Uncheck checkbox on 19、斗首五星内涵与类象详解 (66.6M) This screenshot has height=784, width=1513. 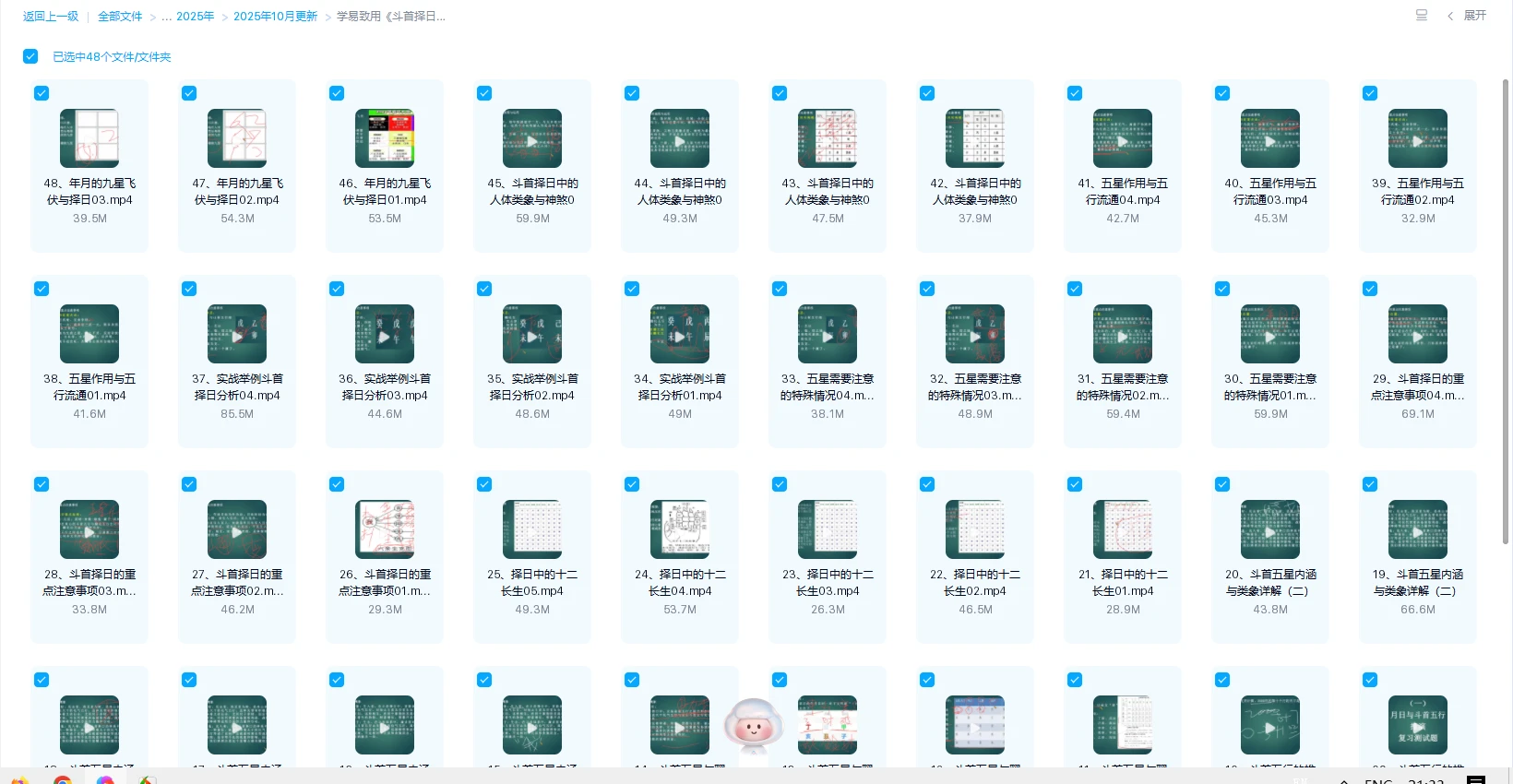pyautogui.click(x=1370, y=484)
